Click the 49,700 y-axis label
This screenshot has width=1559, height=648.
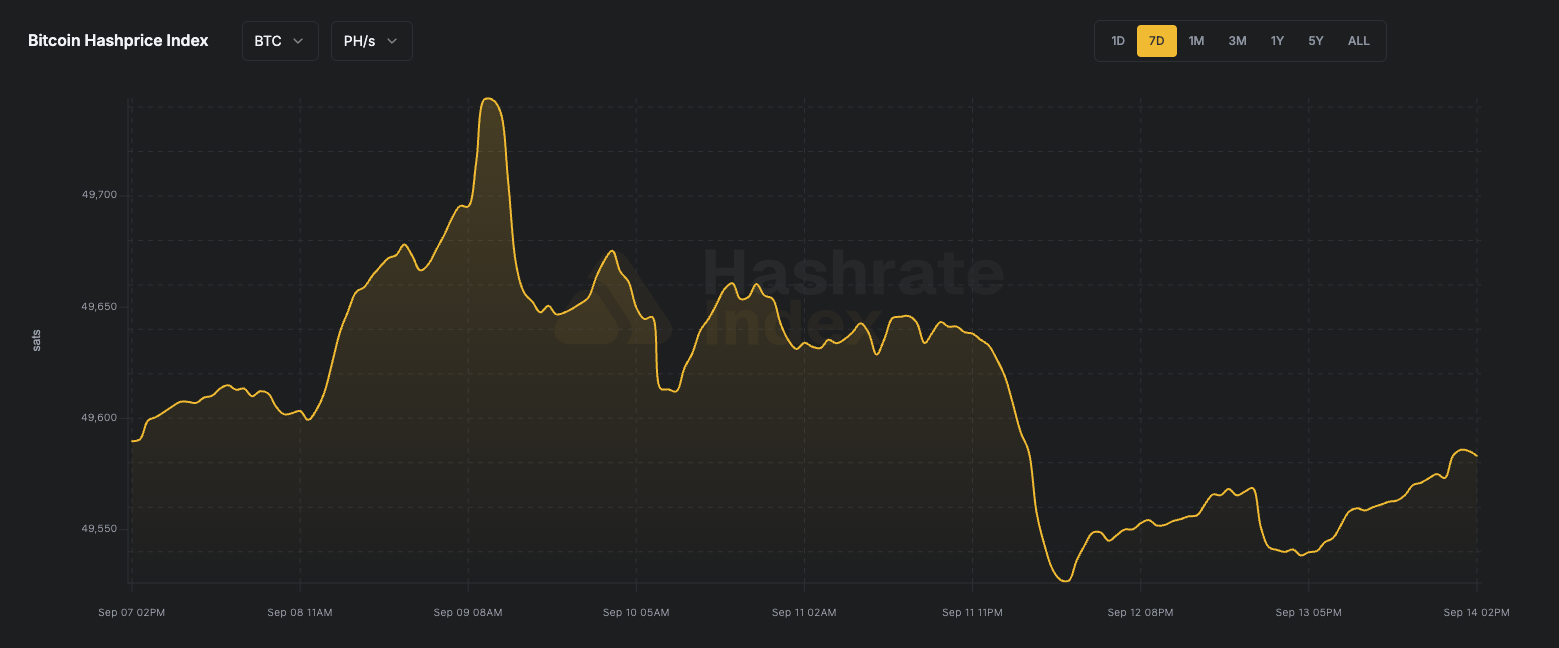point(99,195)
